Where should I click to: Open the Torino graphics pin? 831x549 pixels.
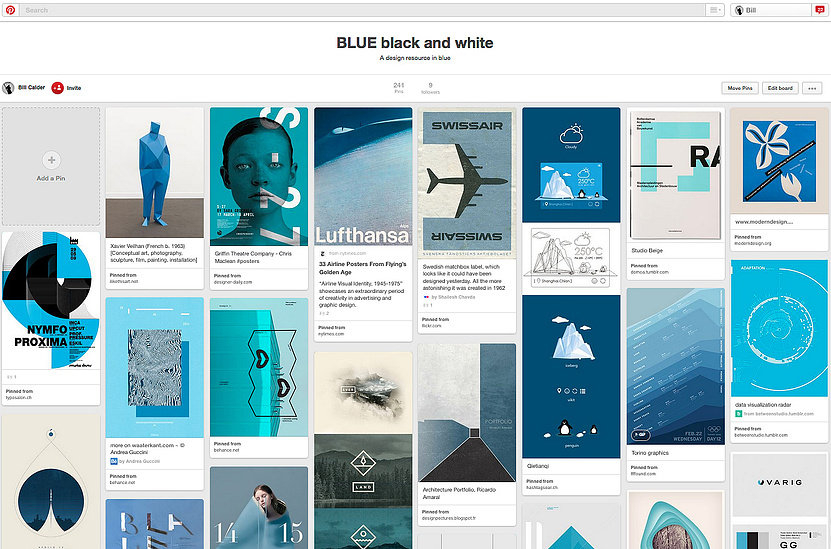(675, 366)
